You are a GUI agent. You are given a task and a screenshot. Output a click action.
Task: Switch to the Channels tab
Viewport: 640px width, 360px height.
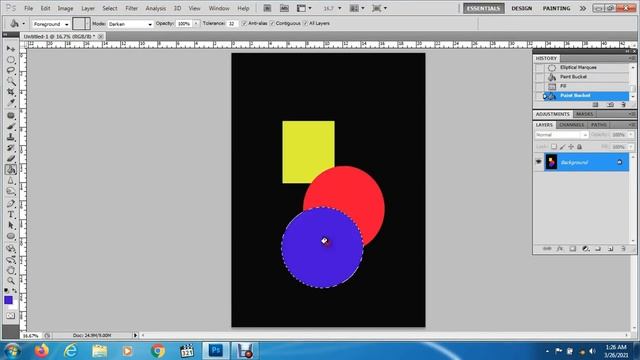point(571,125)
